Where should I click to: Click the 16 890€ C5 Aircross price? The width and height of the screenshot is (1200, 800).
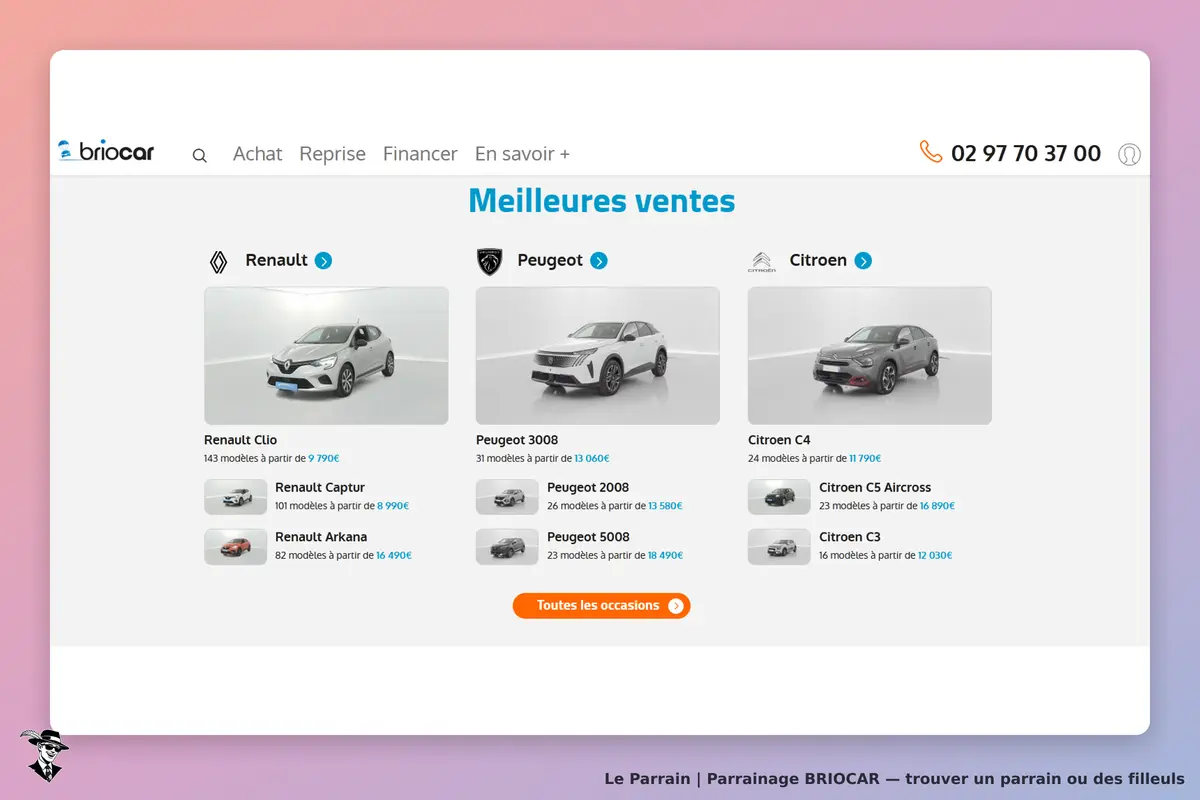pos(937,506)
